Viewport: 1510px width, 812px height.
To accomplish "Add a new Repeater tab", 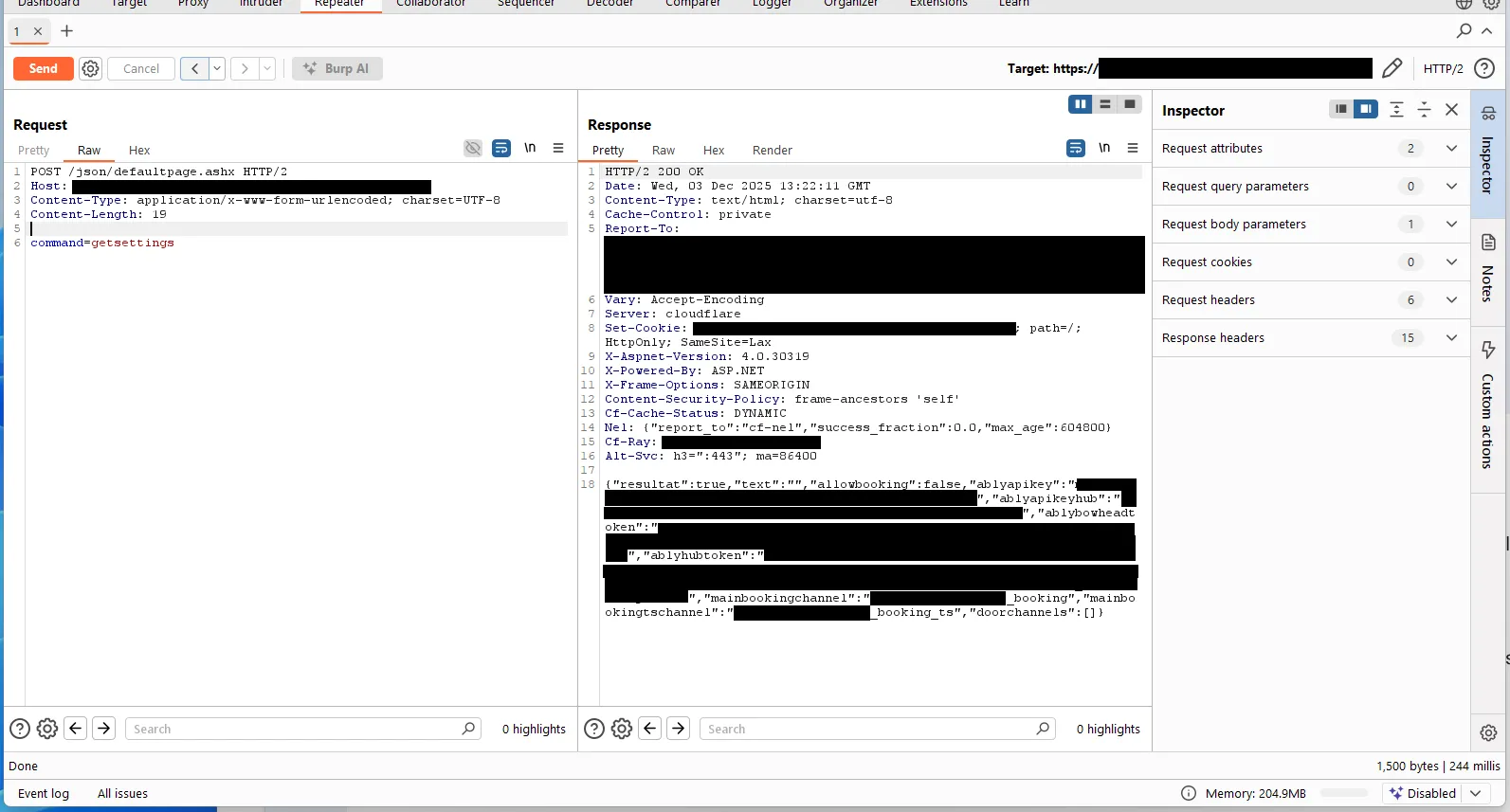I will click(x=66, y=31).
